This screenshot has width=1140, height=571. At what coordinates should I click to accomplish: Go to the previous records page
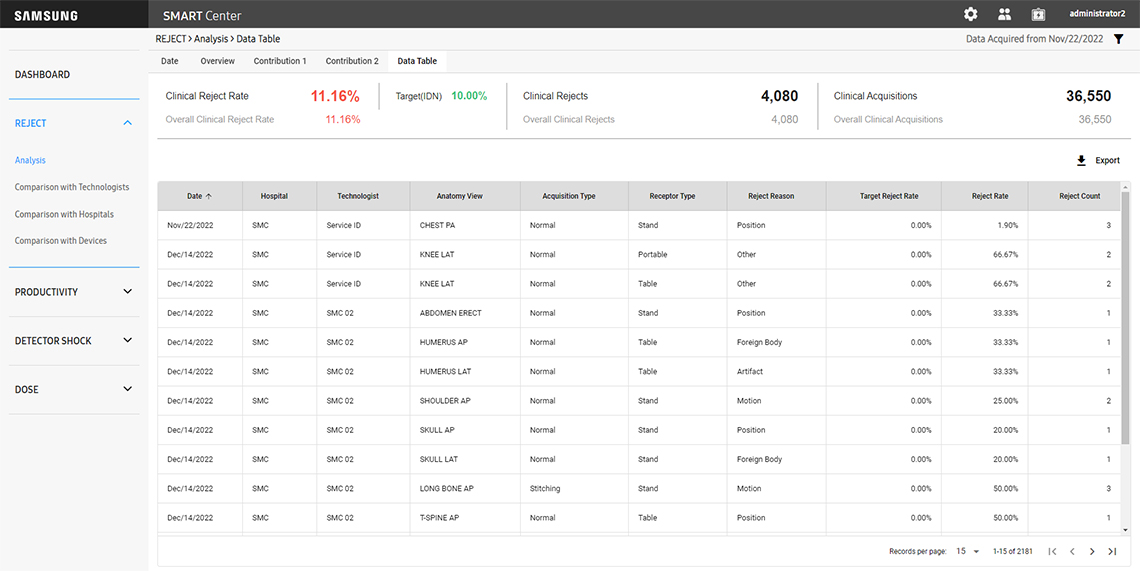1072,551
